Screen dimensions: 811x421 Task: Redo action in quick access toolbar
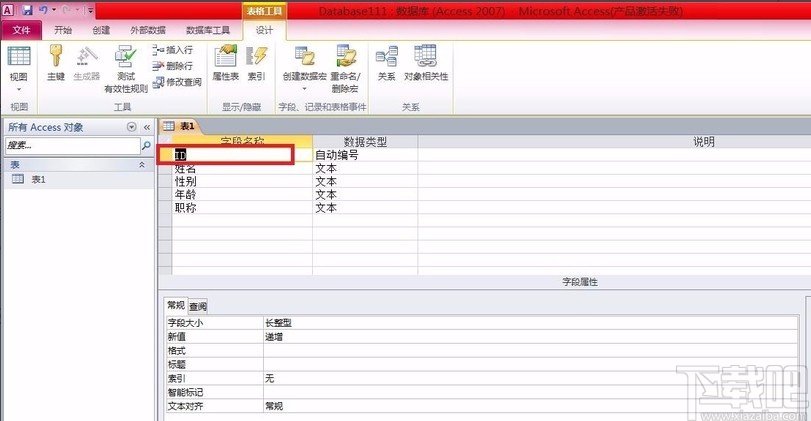point(67,10)
